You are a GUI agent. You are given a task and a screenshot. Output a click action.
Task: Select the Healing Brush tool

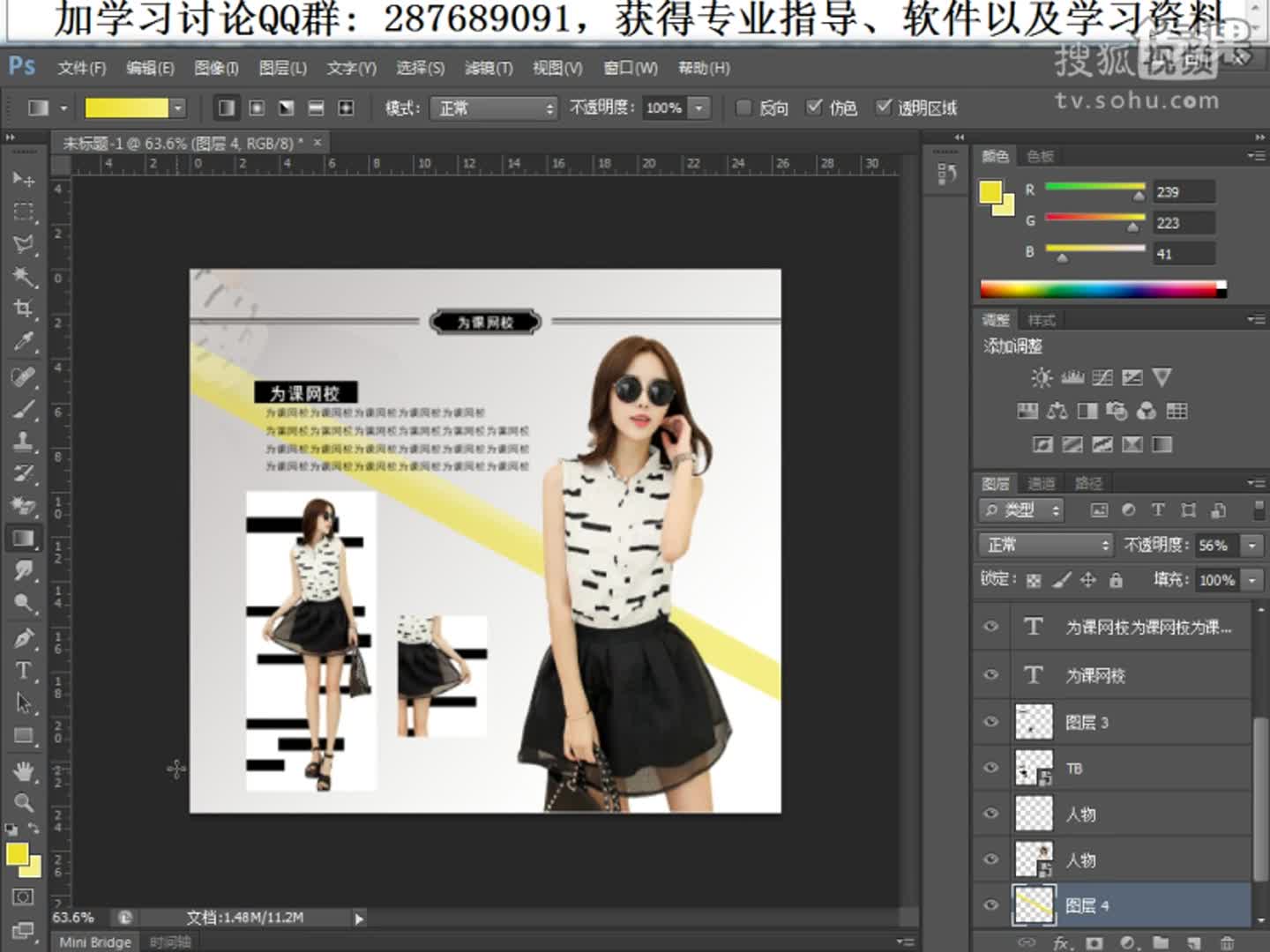(x=24, y=377)
